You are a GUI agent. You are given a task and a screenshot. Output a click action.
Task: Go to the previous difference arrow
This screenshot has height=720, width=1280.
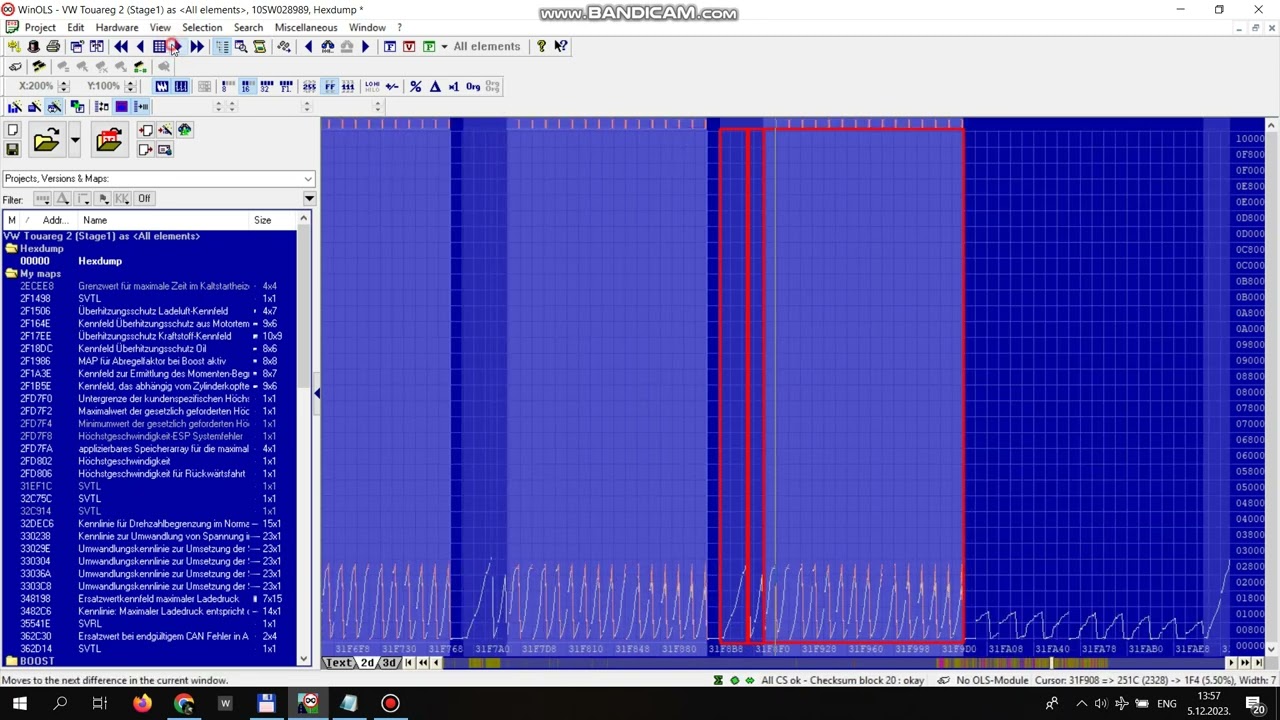point(140,47)
